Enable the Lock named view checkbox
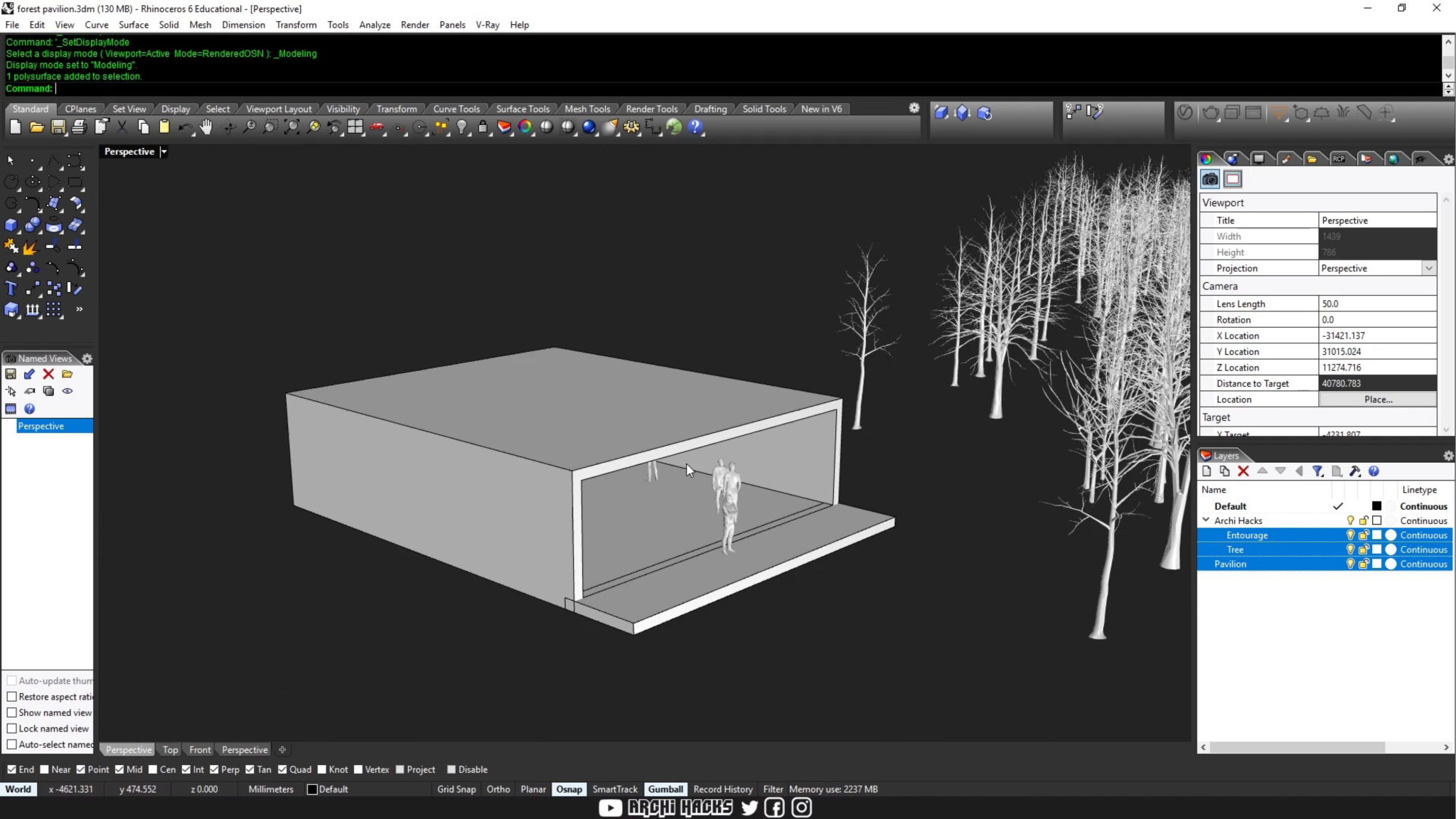Viewport: 1456px width, 819px height. pos(12,728)
